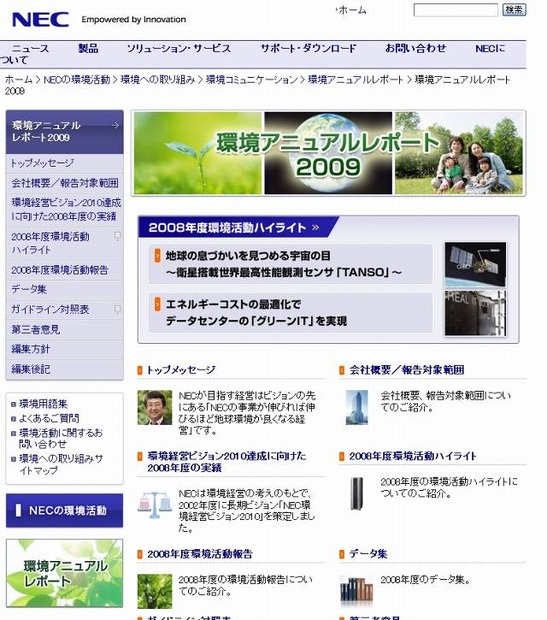Open the 製品 menu
The height and width of the screenshot is (620, 547).
coord(88,48)
